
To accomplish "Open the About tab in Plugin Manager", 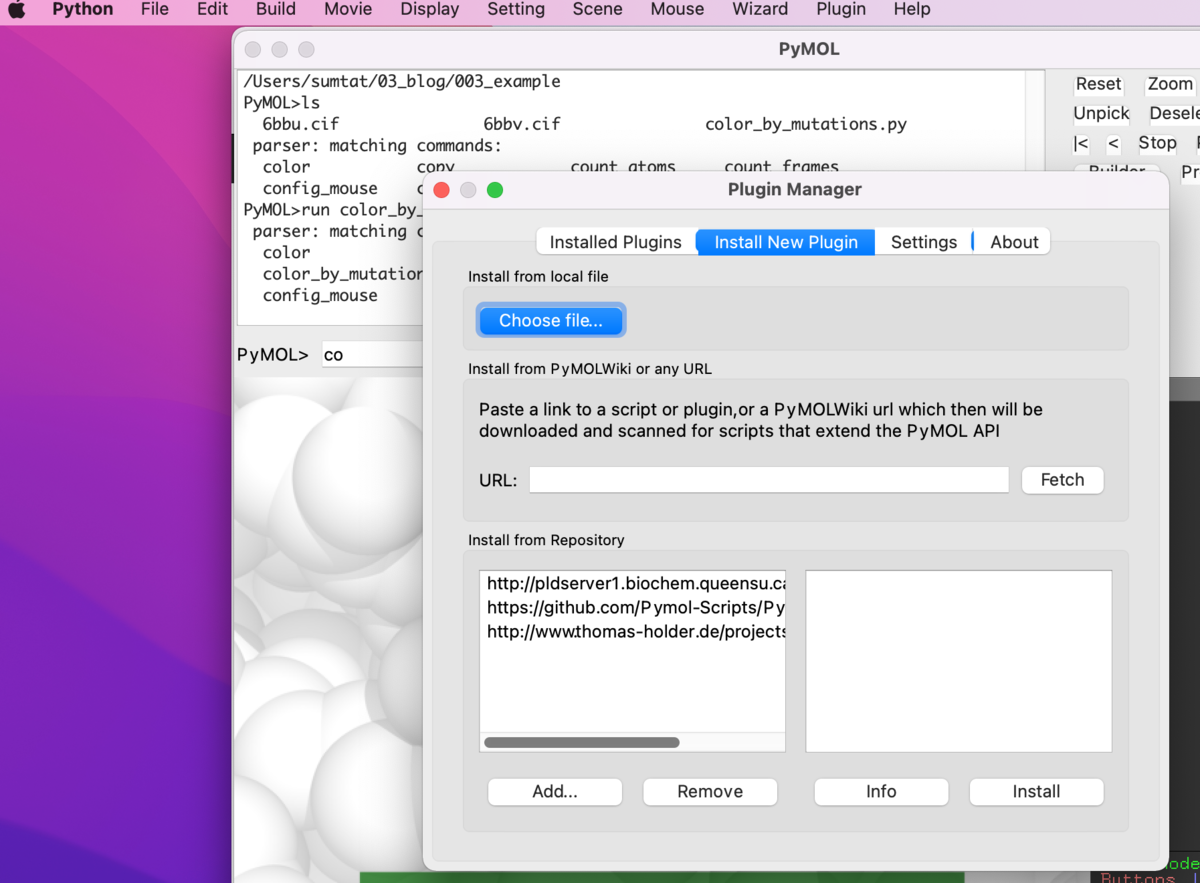I will tap(1014, 242).
